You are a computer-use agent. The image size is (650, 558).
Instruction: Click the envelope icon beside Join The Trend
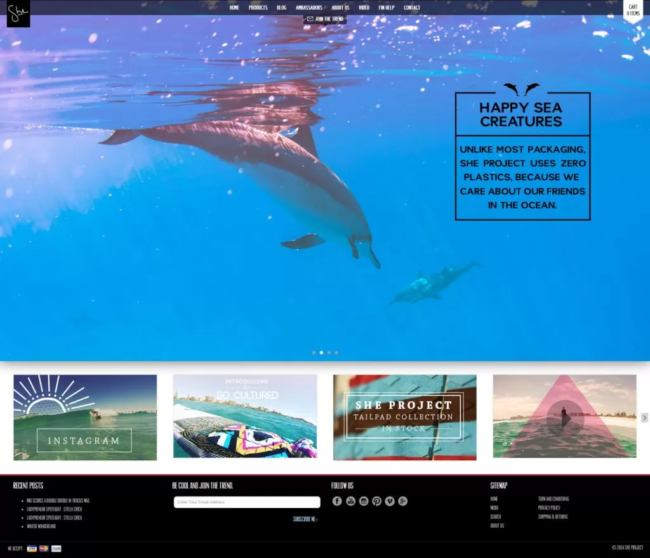309,18
